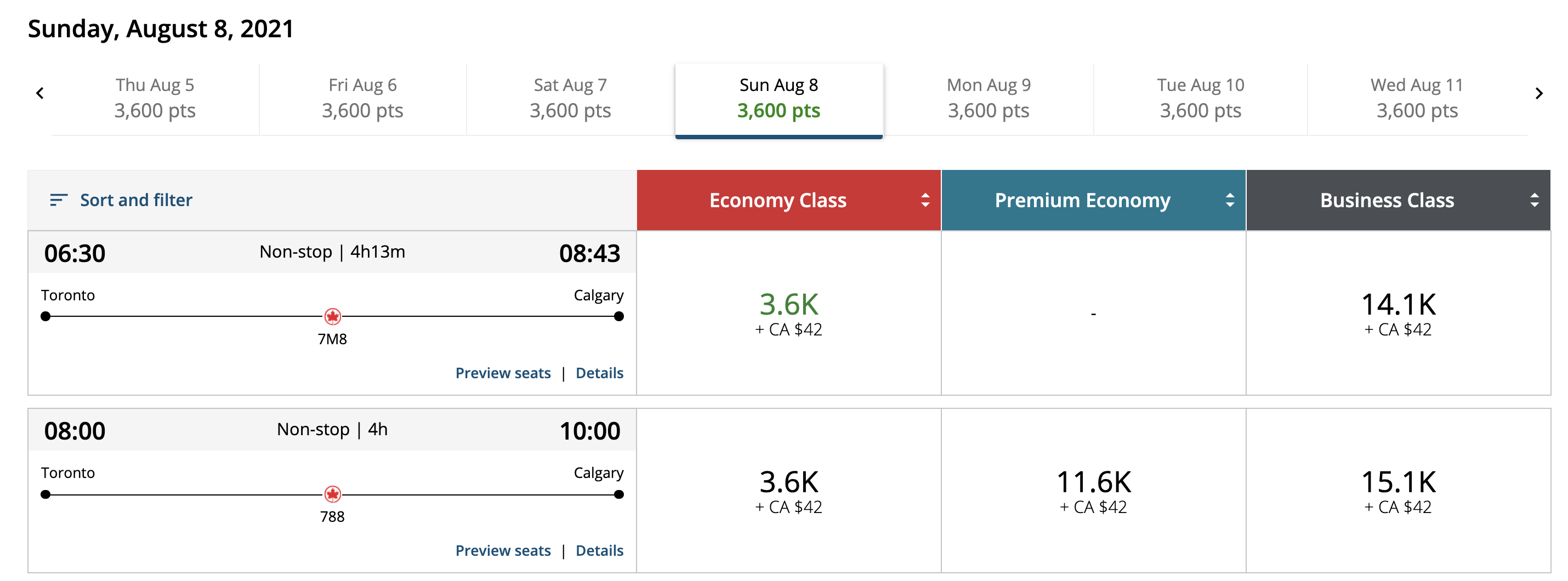Preview seats for the 06:30 flight
This screenshot has width=1568, height=581.
503,373
